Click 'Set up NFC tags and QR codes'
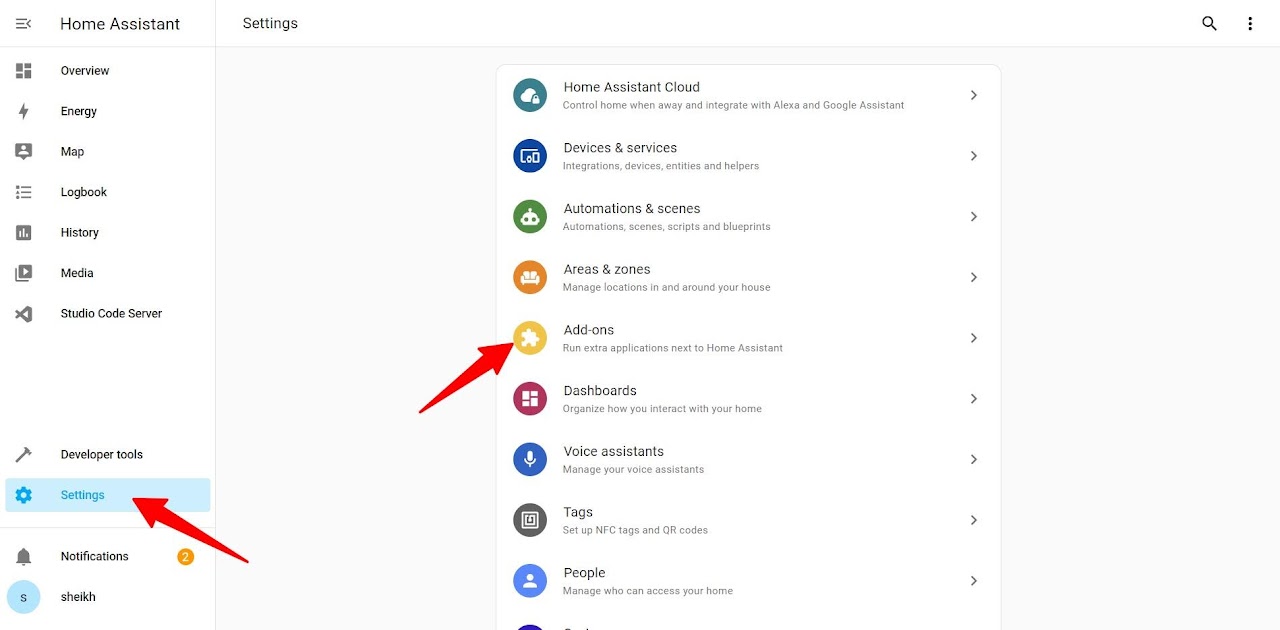Viewport: 1280px width, 630px height. pyautogui.click(x=635, y=530)
